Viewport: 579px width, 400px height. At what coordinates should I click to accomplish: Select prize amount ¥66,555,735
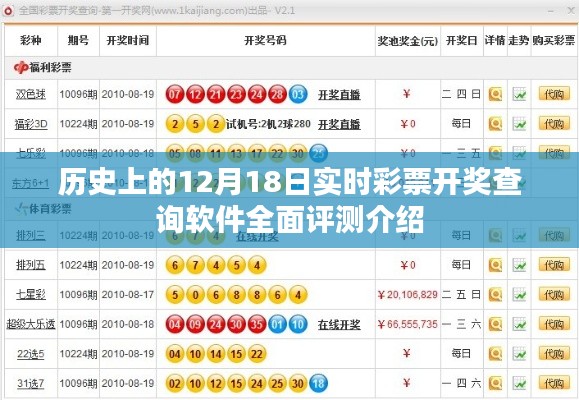407,324
